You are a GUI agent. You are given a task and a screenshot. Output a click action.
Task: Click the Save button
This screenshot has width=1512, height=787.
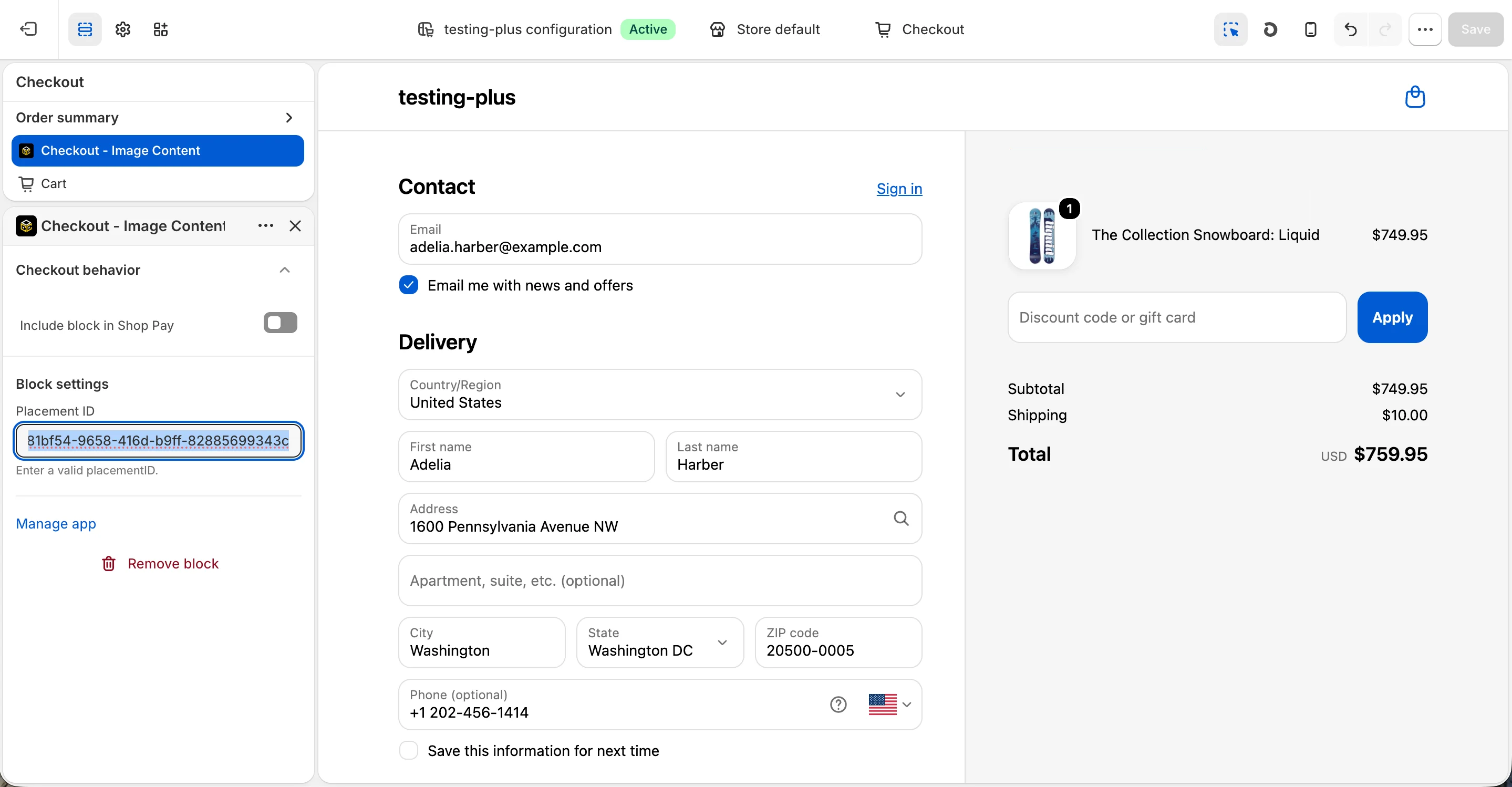pyautogui.click(x=1475, y=29)
